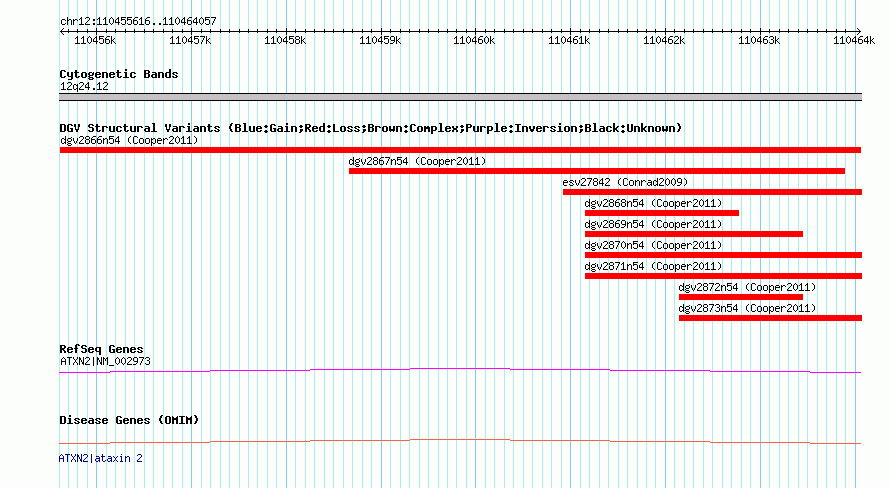Click the Cytogenetic Bands track title
890x488 pixels.
tap(119, 74)
